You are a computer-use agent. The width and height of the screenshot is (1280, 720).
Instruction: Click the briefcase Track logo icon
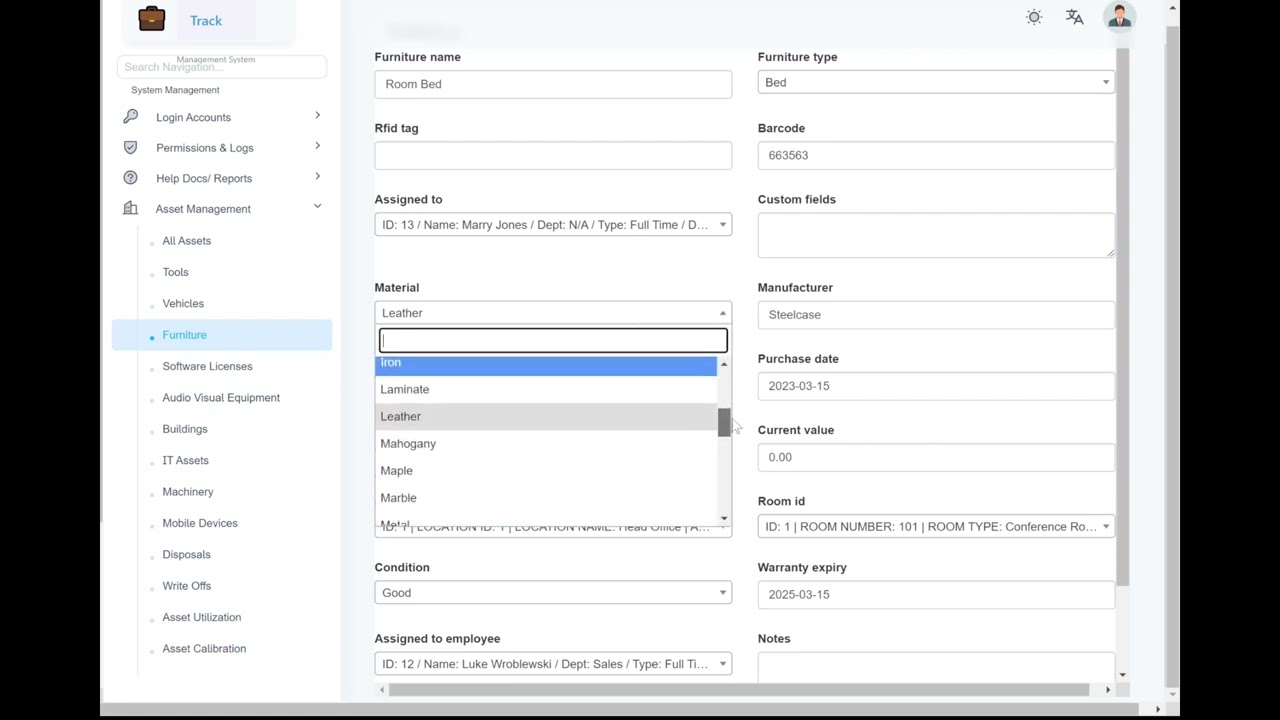(152, 19)
